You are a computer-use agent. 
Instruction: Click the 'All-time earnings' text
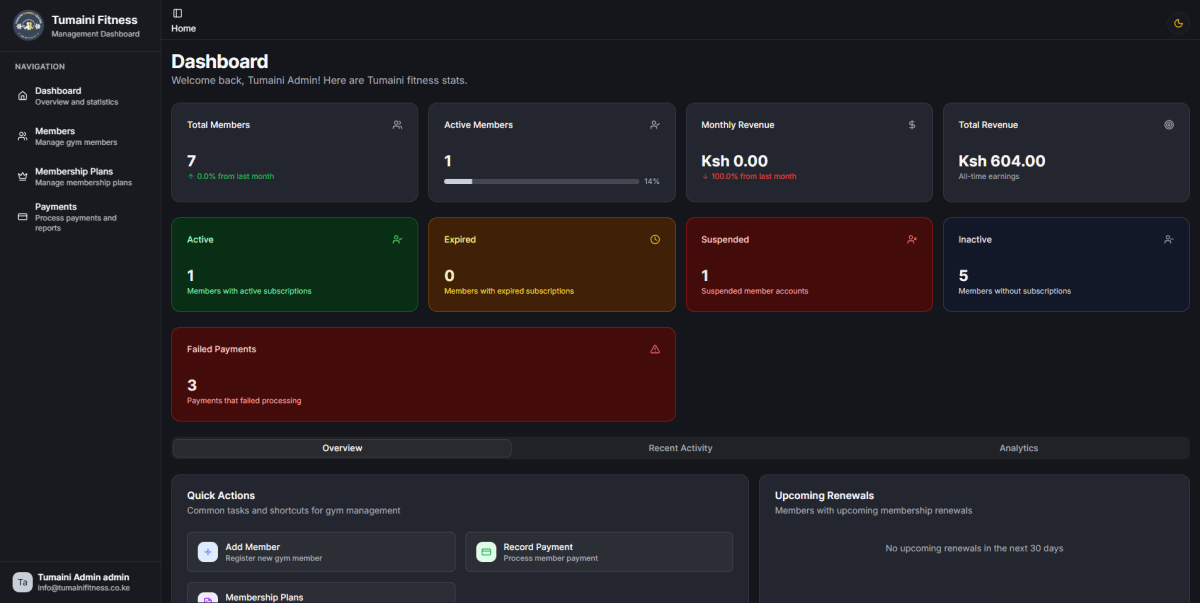(988, 176)
